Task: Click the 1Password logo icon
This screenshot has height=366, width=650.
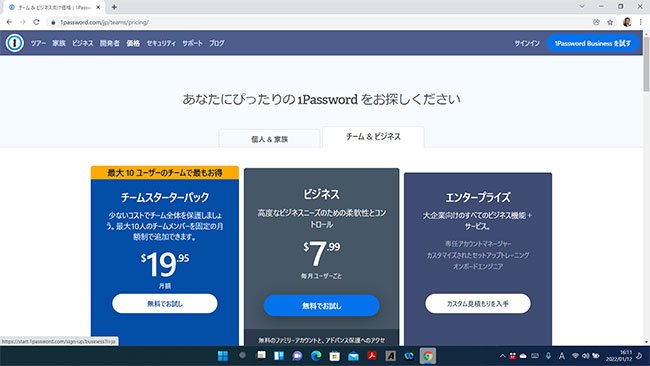Action: [x=15, y=43]
